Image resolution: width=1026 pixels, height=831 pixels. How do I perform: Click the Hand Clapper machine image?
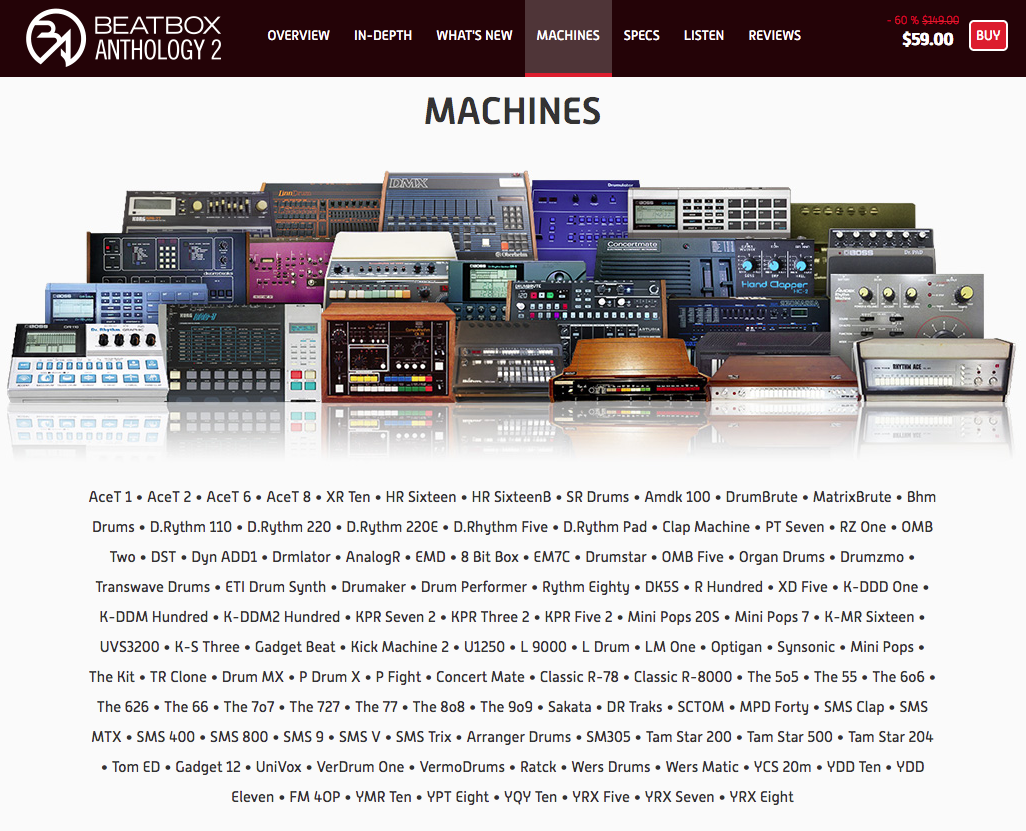tap(773, 270)
